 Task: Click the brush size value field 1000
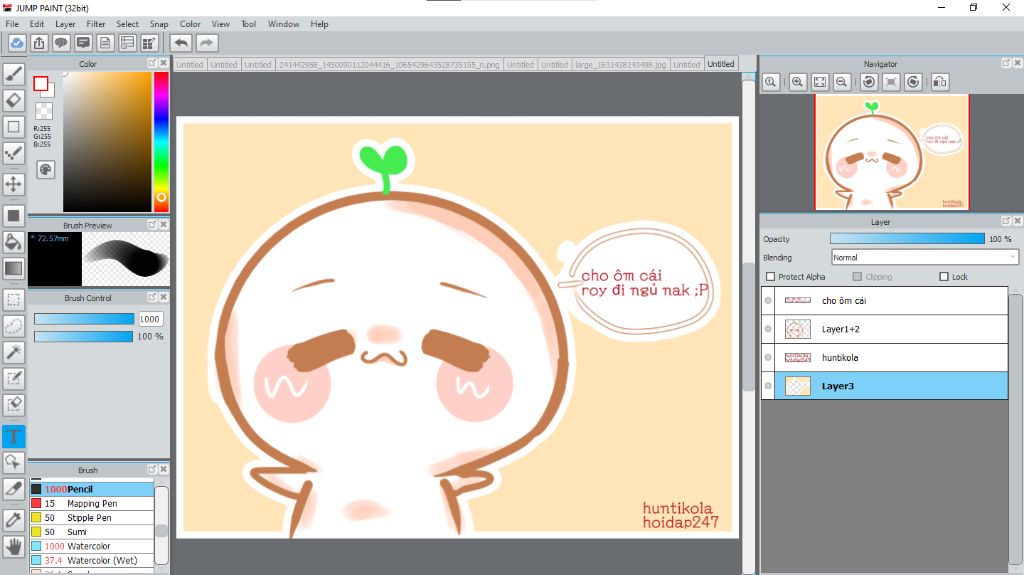click(x=150, y=319)
